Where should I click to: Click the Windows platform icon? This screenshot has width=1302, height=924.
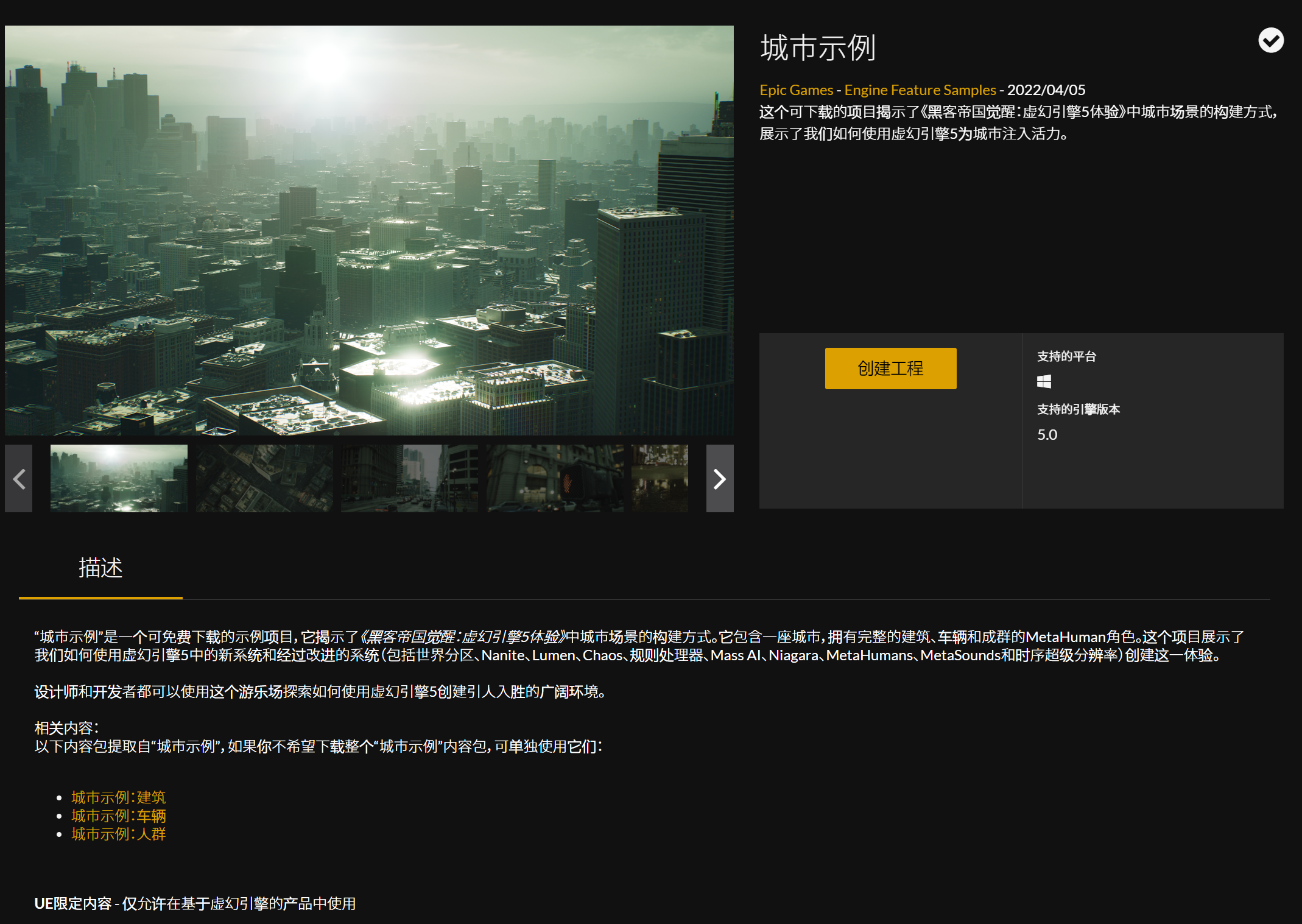[x=1044, y=382]
